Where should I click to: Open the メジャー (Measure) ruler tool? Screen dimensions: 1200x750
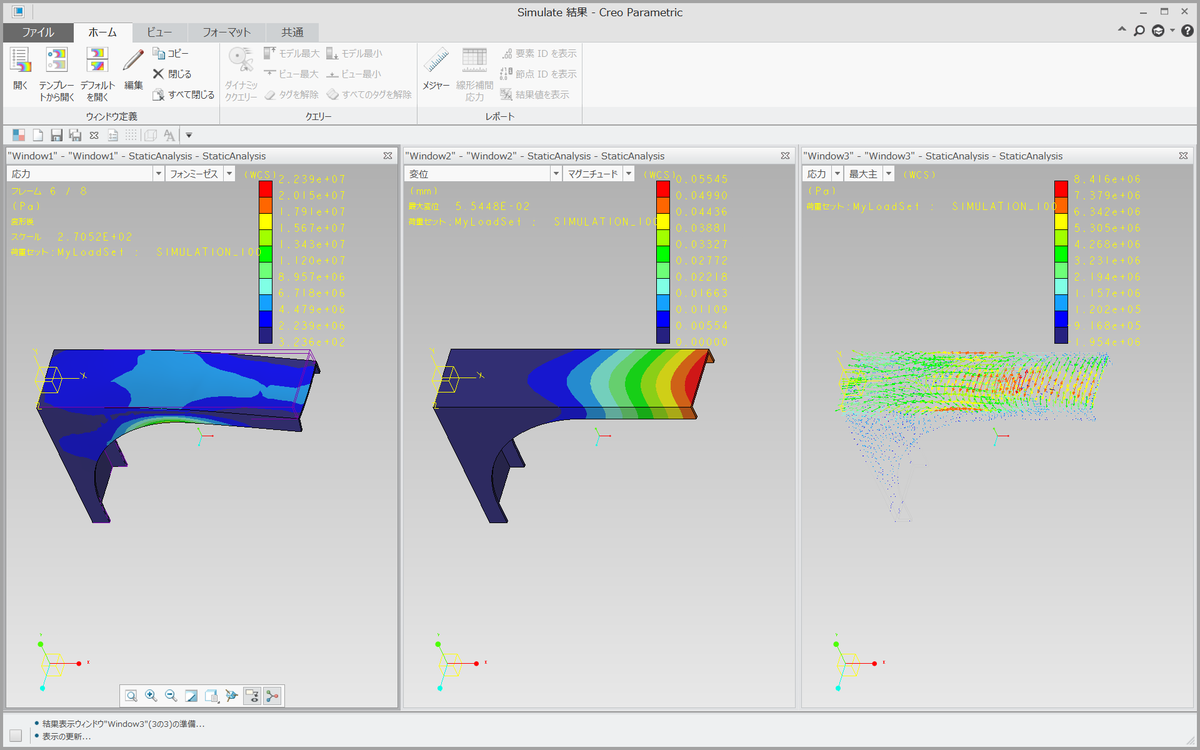pyautogui.click(x=436, y=68)
